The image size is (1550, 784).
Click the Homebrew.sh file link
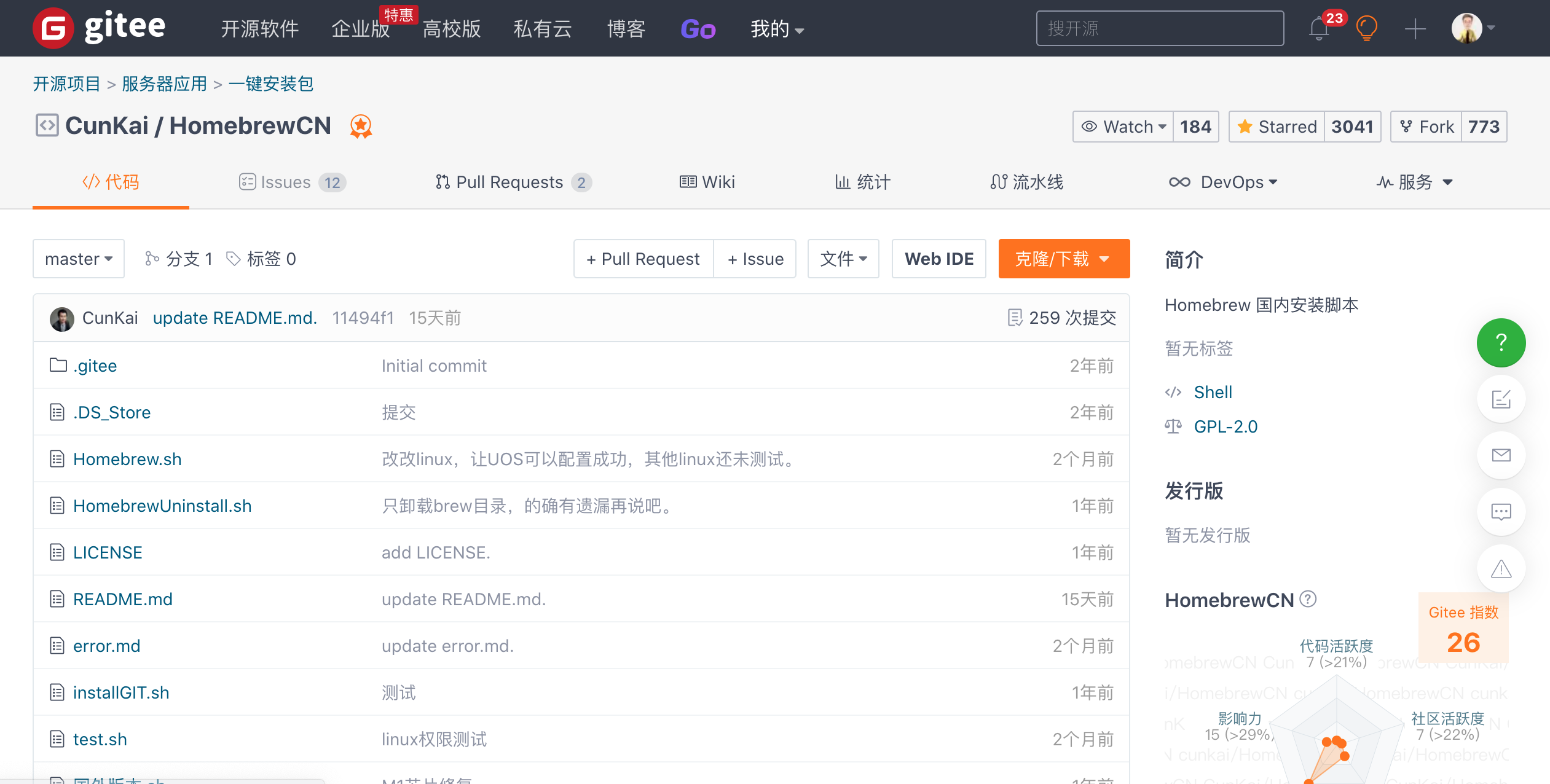[127, 458]
